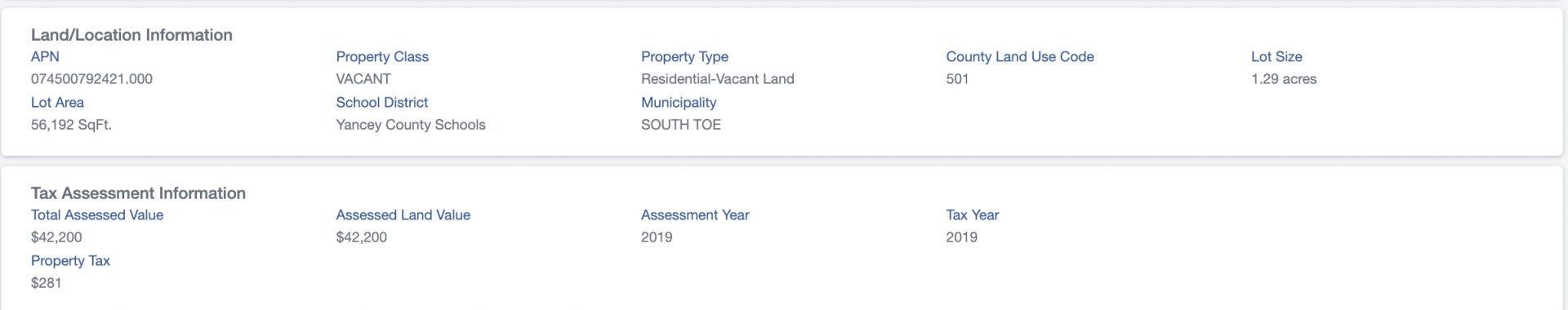Select the VACANT property class value
This screenshot has width=1568, height=310.
pos(363,79)
